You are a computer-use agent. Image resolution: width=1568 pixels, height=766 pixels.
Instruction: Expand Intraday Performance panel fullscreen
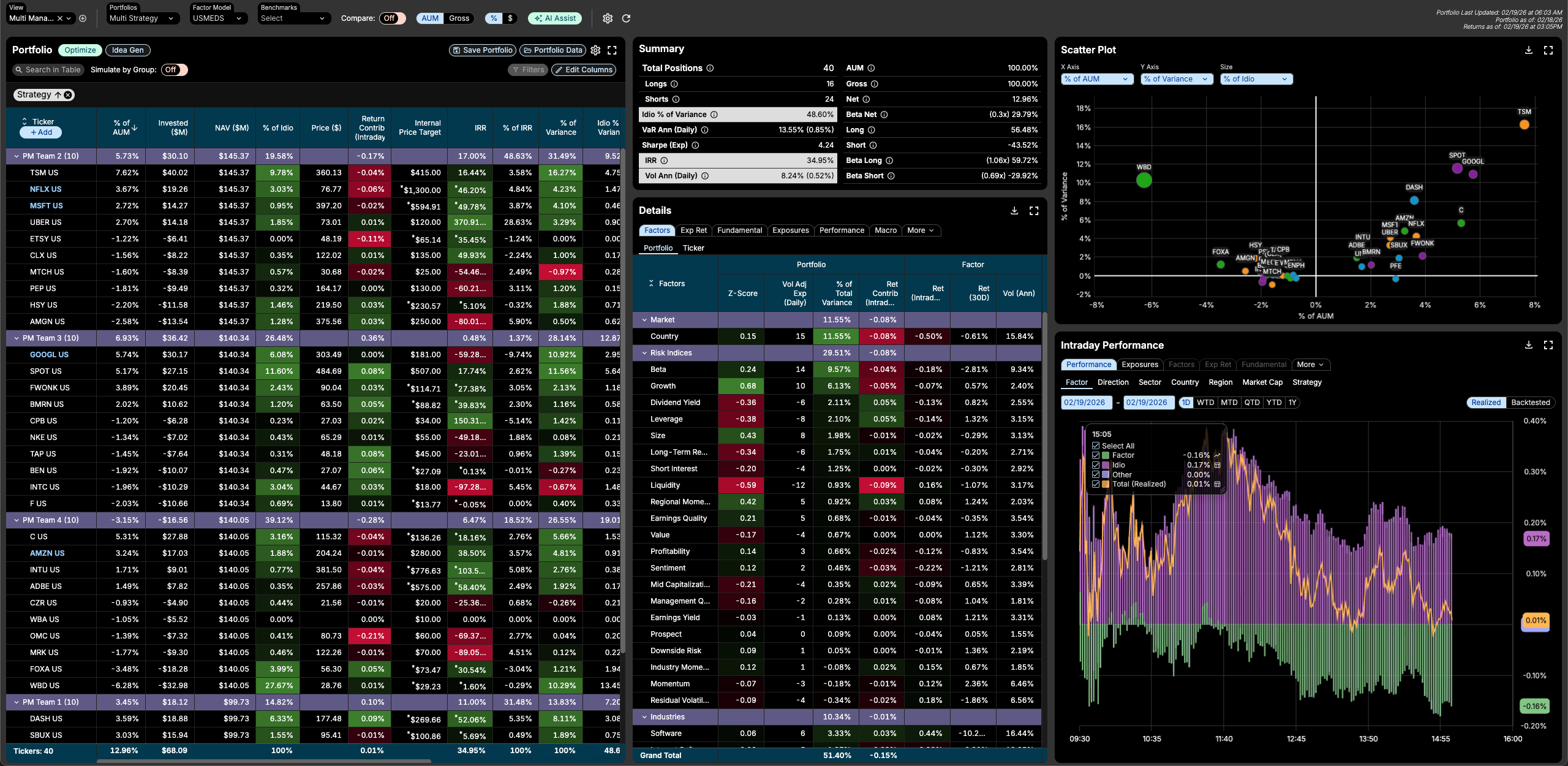(1548, 346)
